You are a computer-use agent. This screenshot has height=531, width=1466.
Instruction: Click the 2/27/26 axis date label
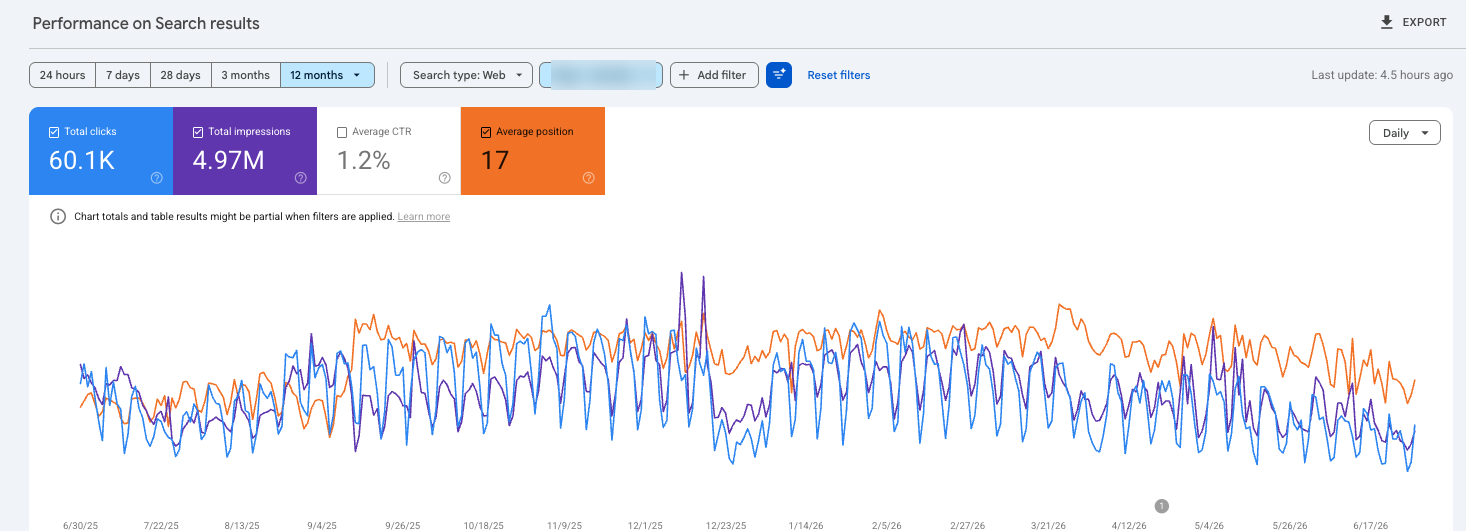click(966, 525)
